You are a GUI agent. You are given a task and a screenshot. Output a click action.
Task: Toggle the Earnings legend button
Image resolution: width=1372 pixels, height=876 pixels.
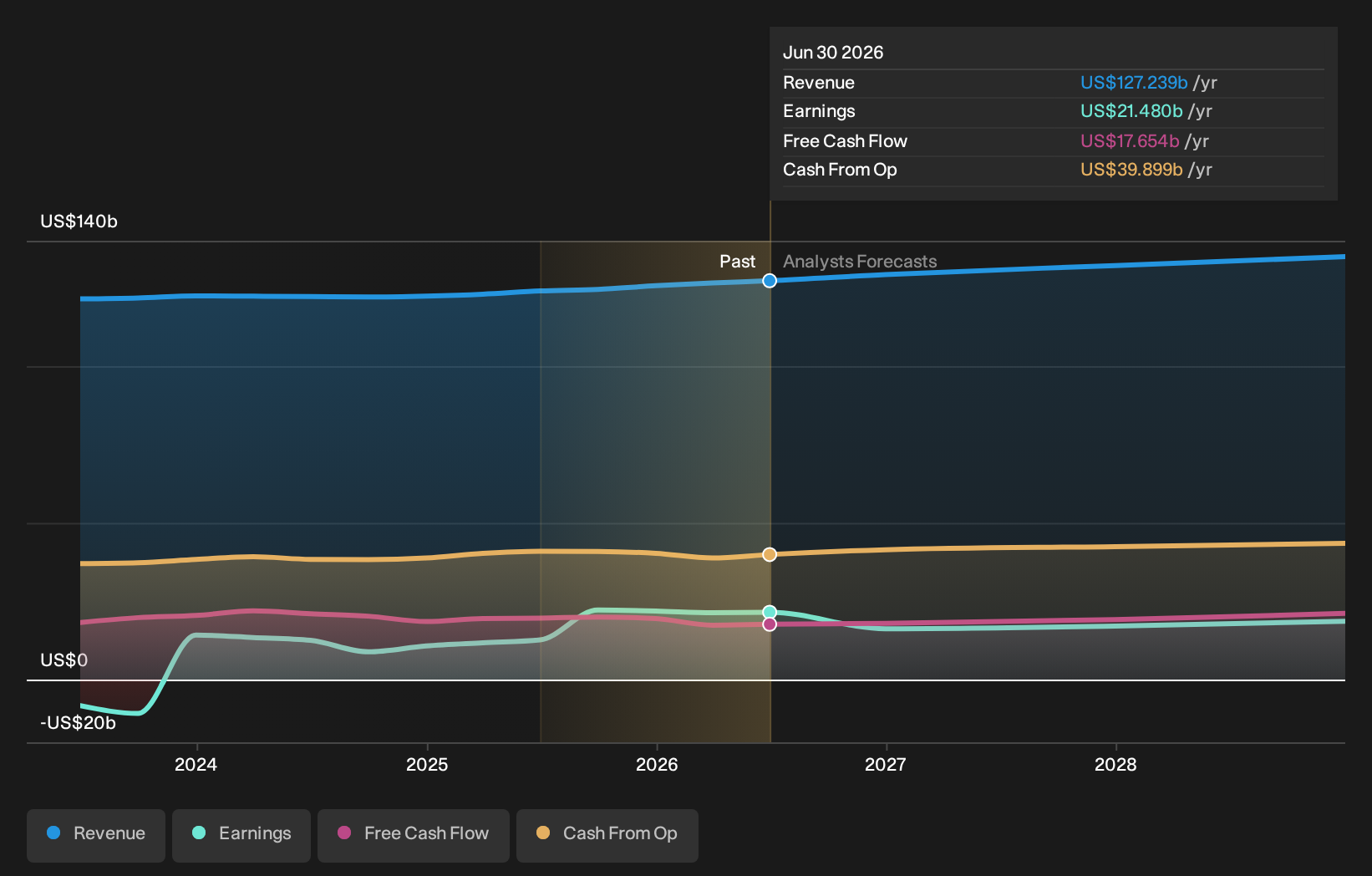click(x=241, y=835)
